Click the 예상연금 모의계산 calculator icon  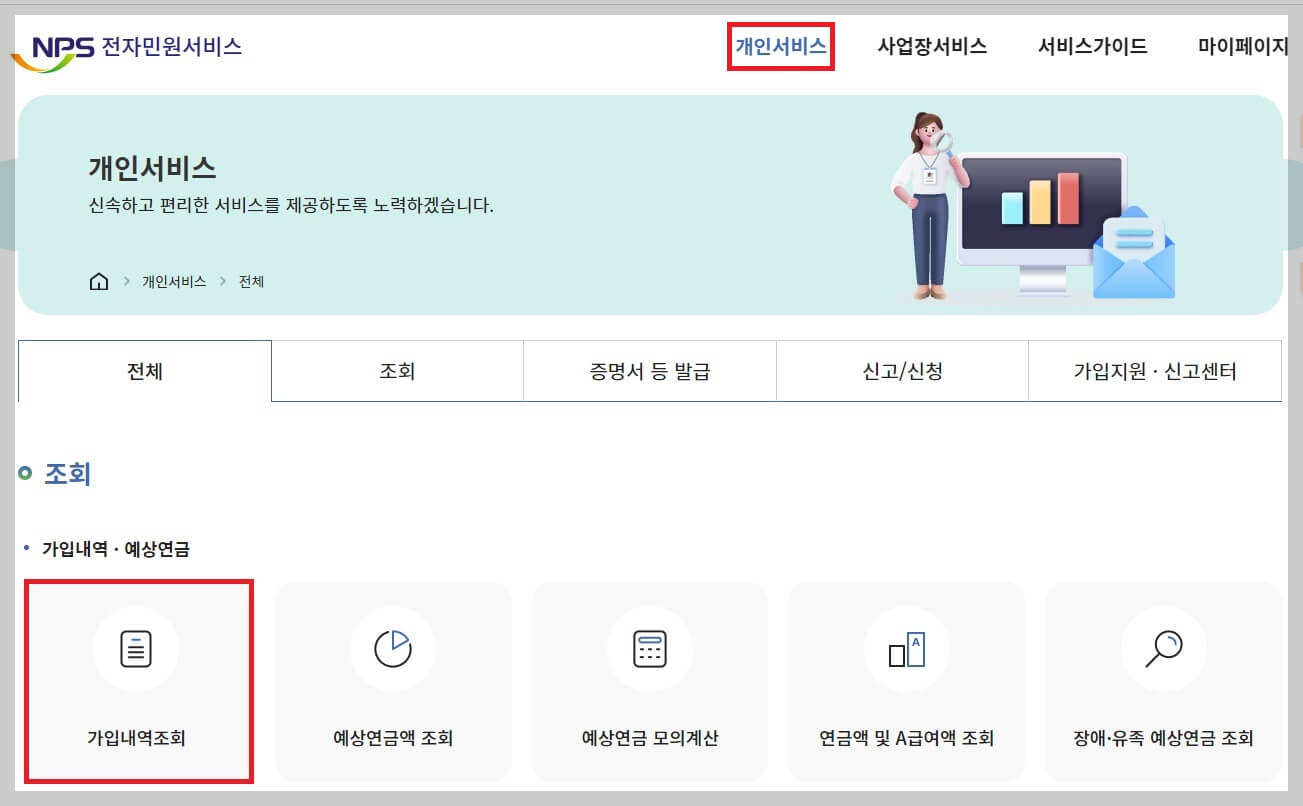click(650, 647)
